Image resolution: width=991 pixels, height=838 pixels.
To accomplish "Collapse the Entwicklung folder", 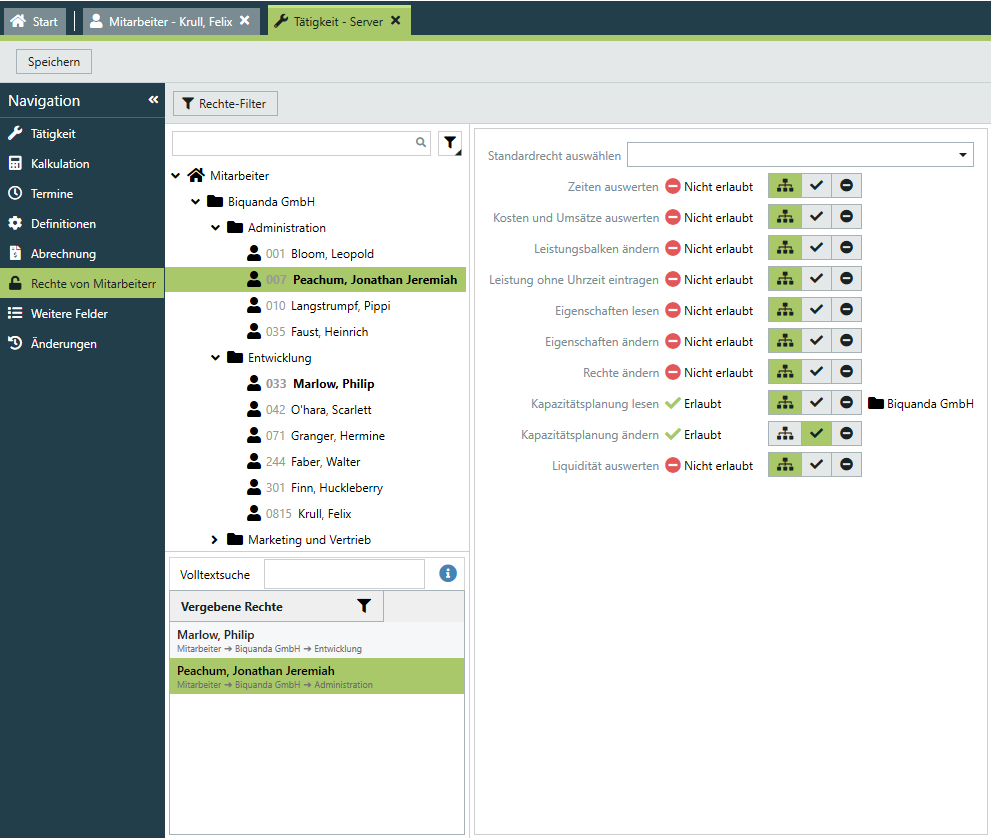I will pos(215,358).
